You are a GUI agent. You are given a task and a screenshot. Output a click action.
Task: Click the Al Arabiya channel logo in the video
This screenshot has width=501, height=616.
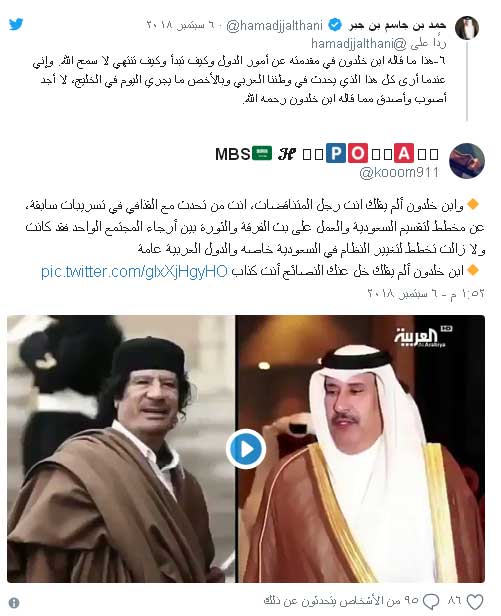coord(421,337)
